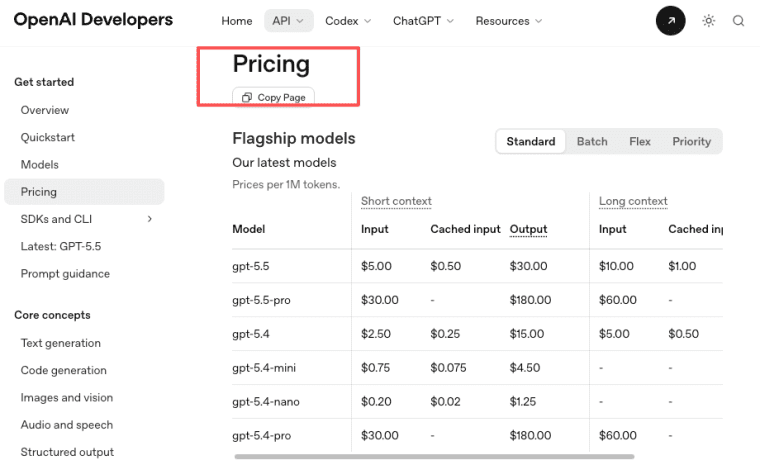
Task: Click the Prices per 1M tokens note
Action: coord(286,184)
